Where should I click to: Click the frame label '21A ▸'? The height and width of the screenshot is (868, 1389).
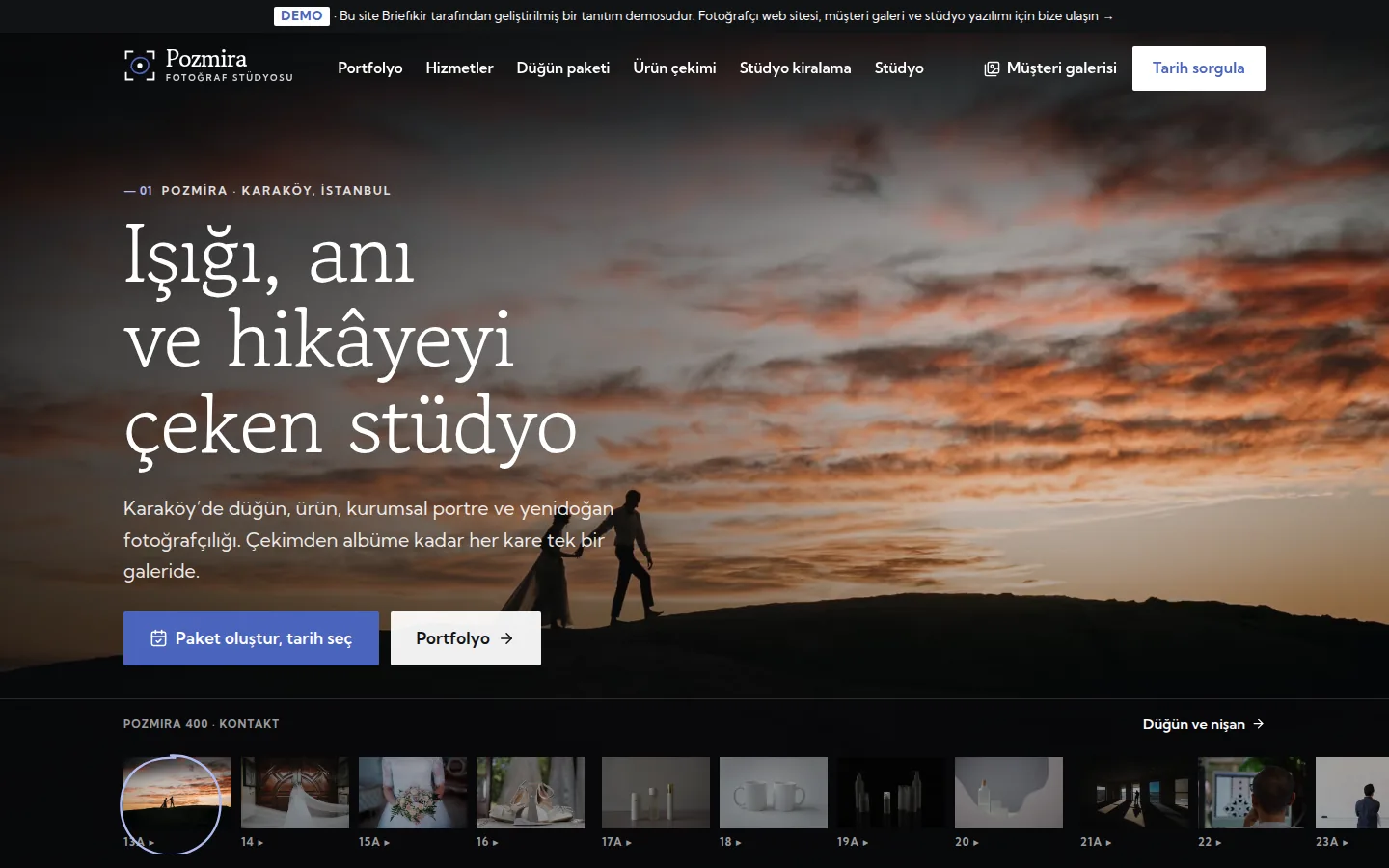[1096, 842]
